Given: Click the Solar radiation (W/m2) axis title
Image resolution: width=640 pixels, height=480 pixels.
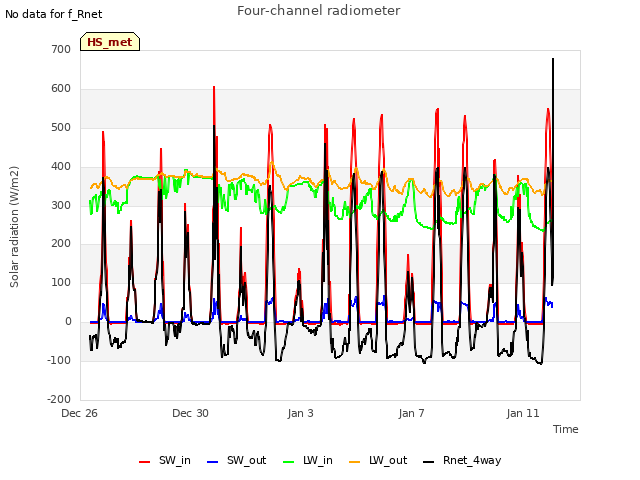Looking at the screenshot, I should click(x=14, y=227).
